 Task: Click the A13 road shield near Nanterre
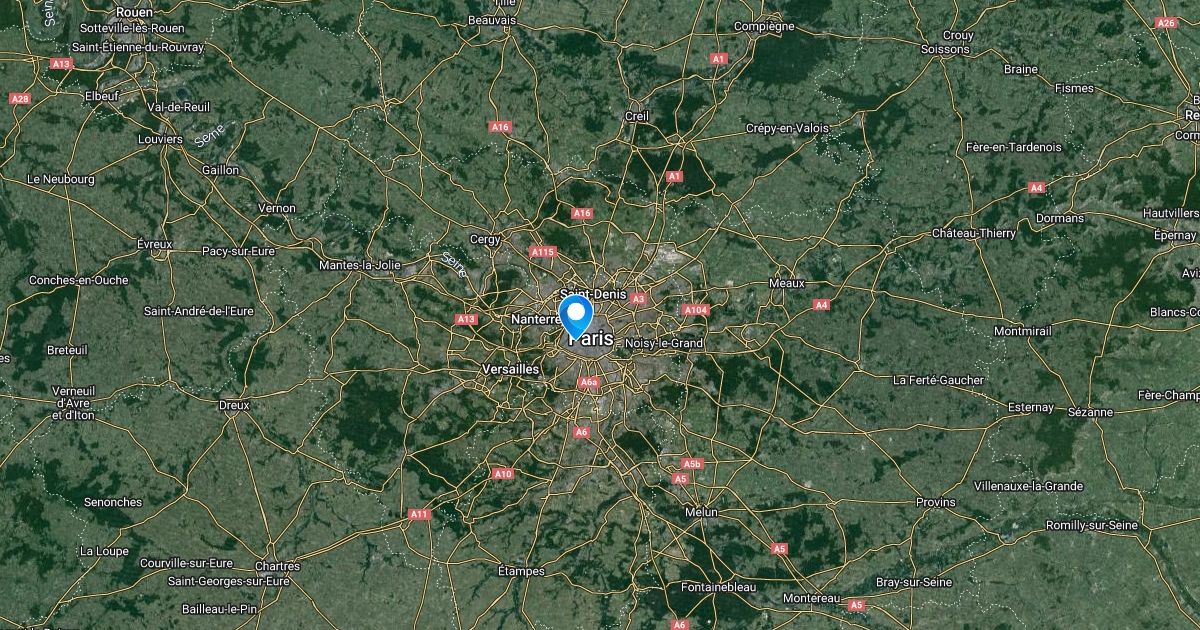(x=466, y=319)
